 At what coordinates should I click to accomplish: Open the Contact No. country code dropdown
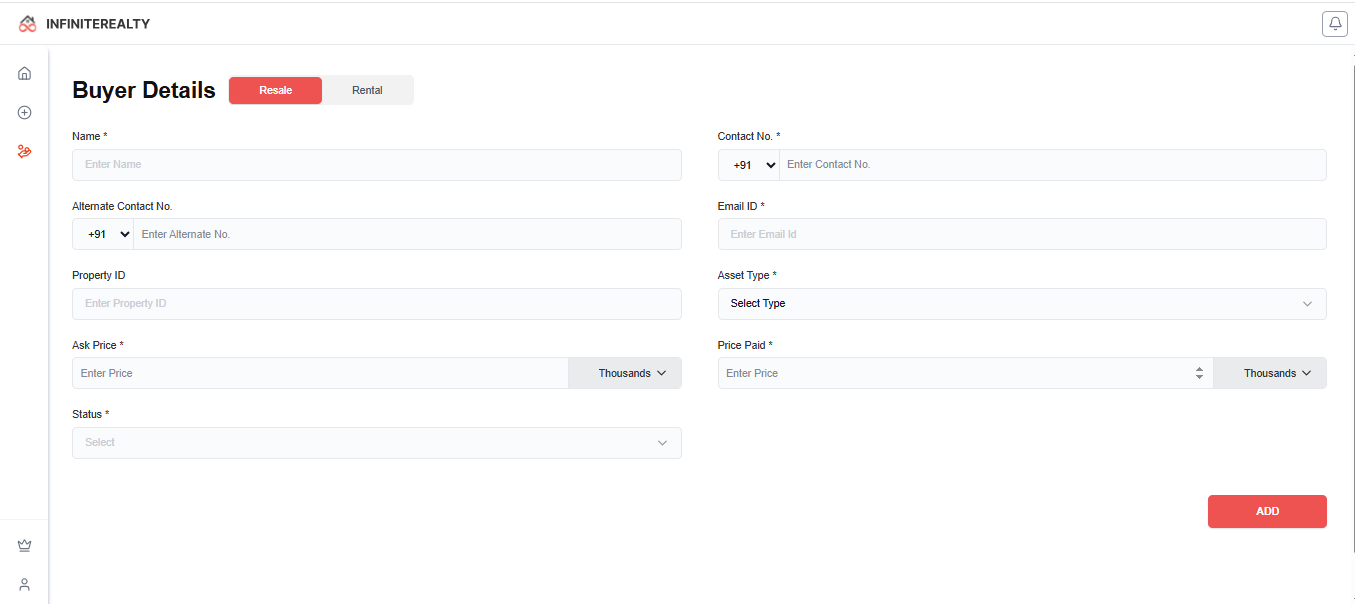pos(749,164)
